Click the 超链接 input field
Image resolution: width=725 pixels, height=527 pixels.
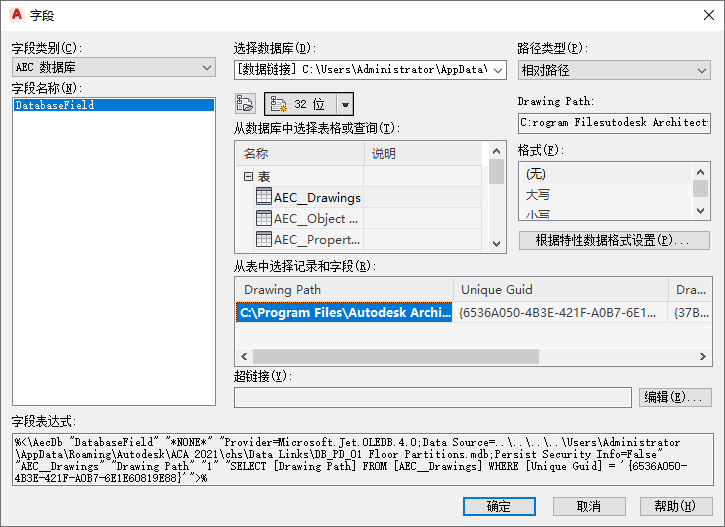coord(433,398)
